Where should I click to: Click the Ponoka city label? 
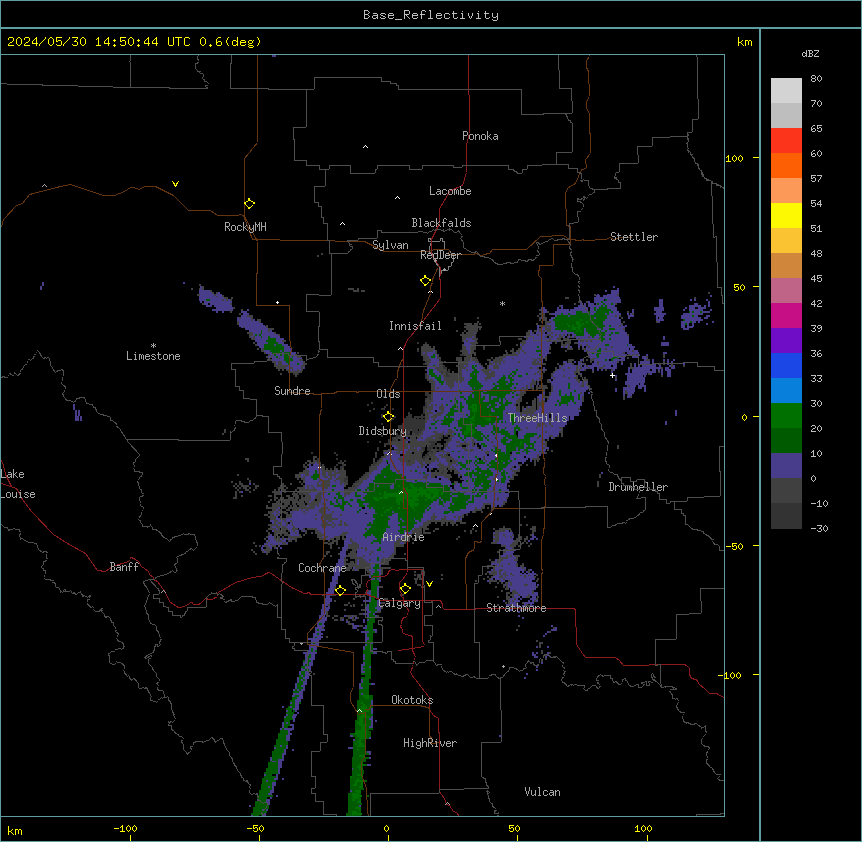click(x=480, y=136)
